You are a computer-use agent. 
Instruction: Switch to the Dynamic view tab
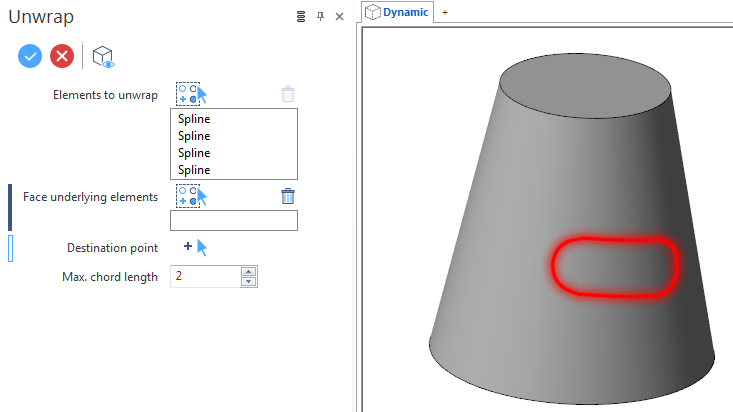coord(397,12)
